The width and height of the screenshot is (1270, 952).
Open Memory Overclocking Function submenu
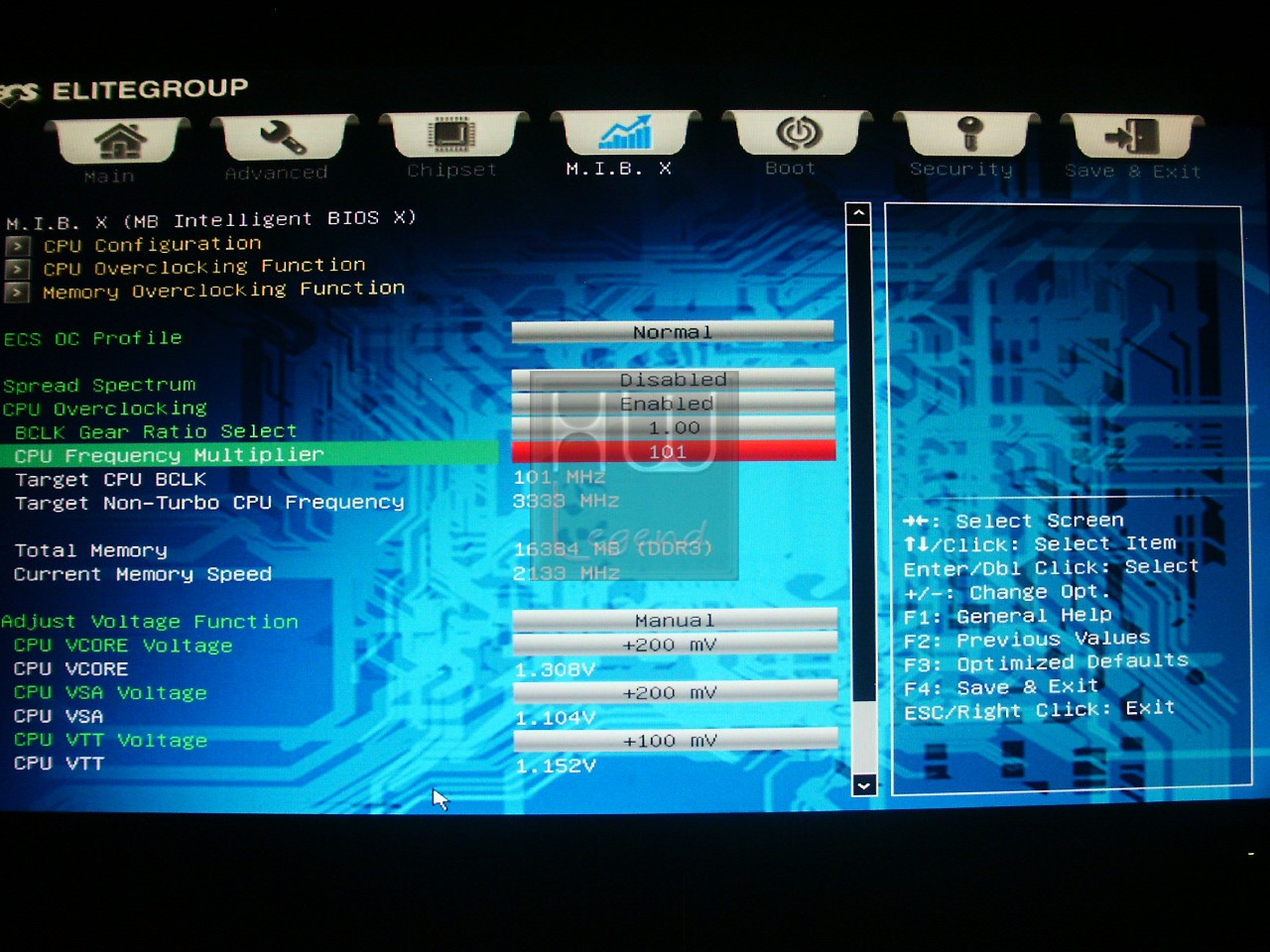(x=223, y=290)
